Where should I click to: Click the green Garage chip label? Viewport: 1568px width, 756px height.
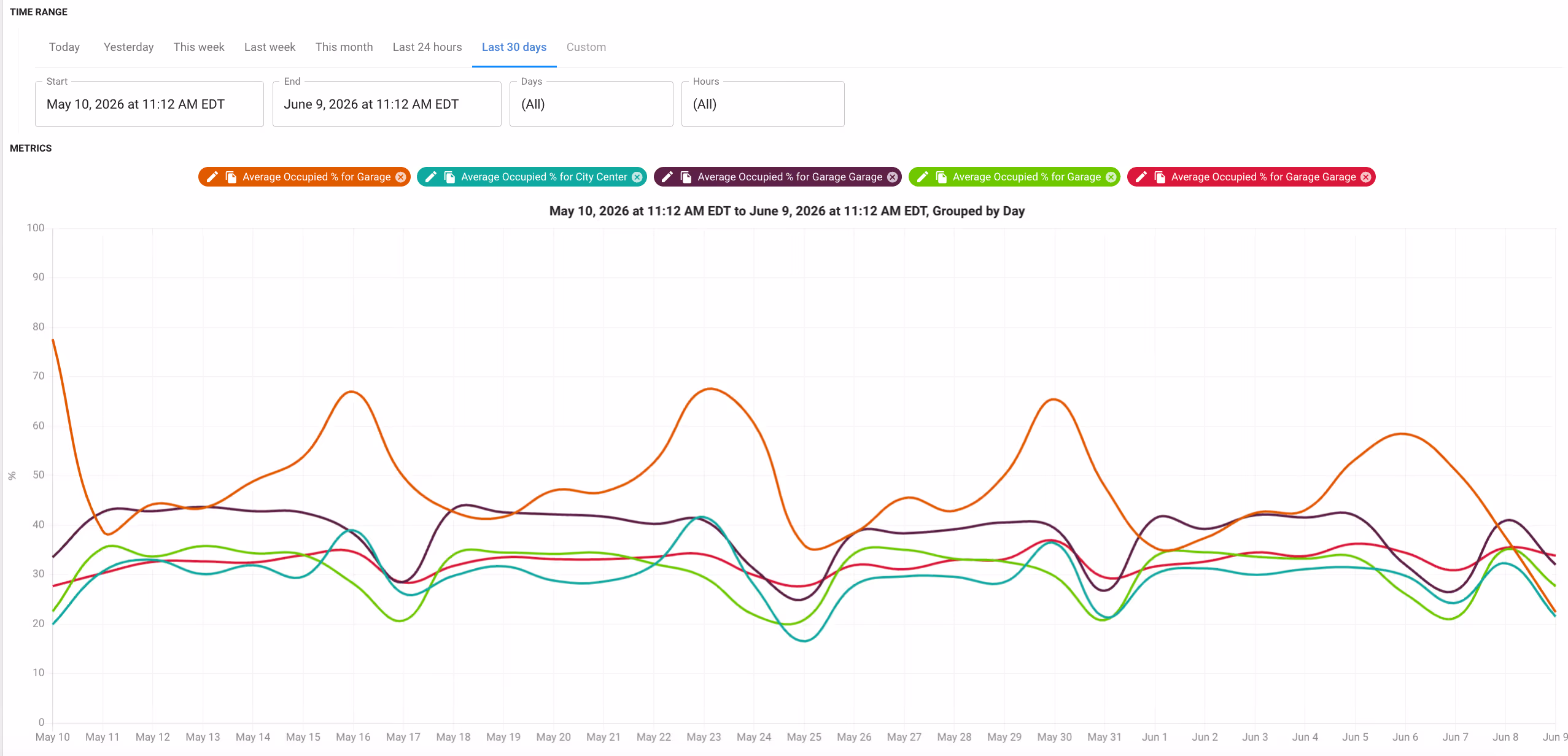1027,177
